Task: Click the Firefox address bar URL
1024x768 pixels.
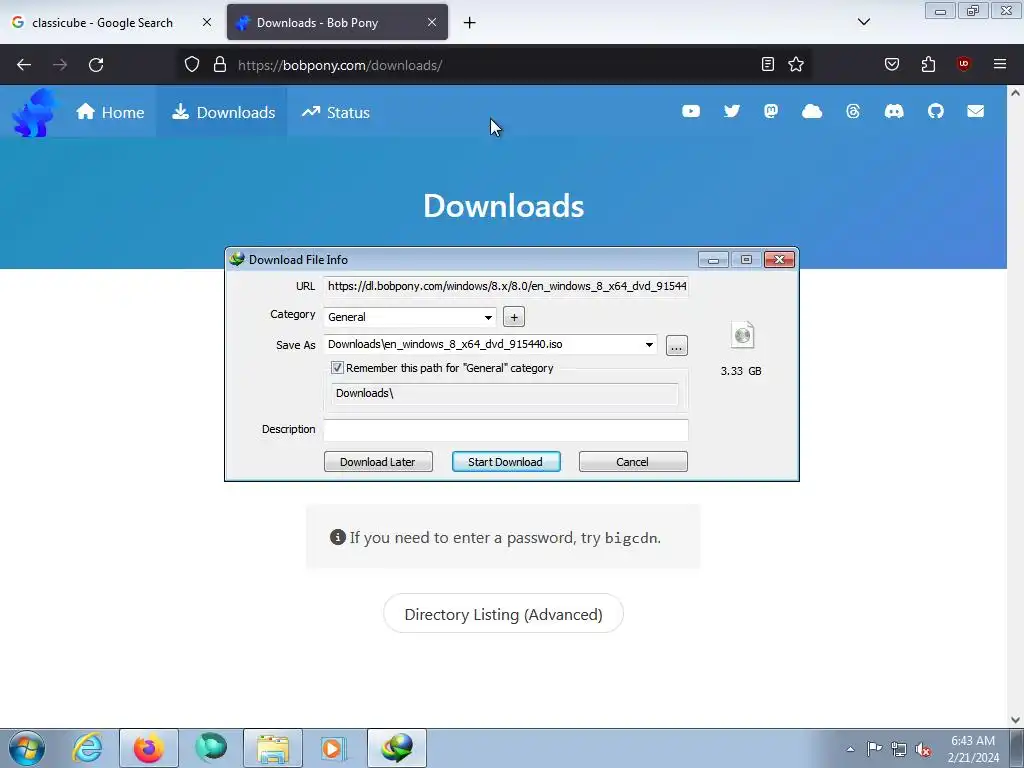Action: (340, 65)
